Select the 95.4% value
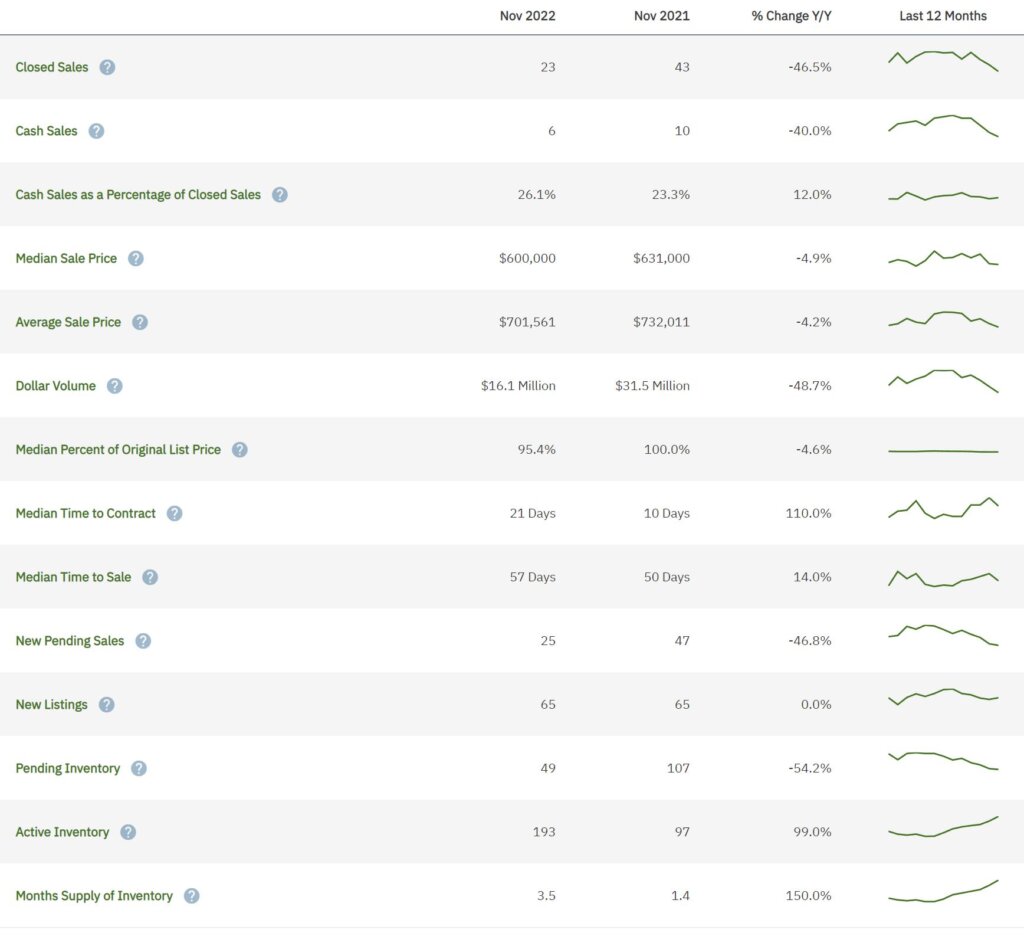Viewport: 1024px width, 936px height. click(536, 450)
